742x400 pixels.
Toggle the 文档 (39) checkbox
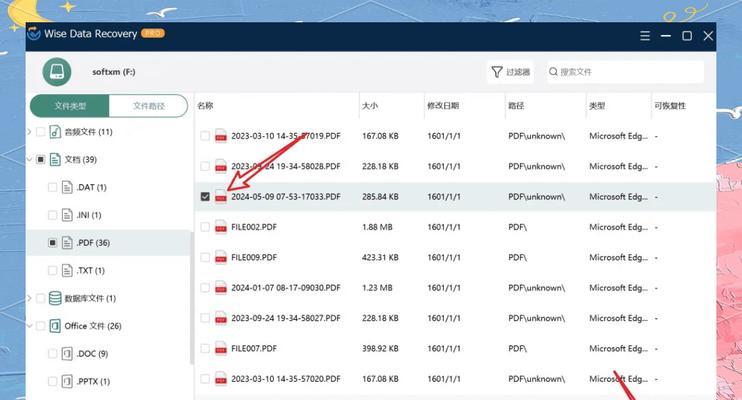41,160
